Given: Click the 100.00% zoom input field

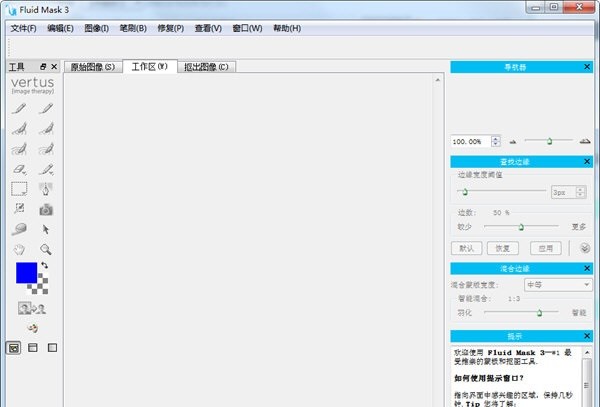Looking at the screenshot, I should (471, 141).
